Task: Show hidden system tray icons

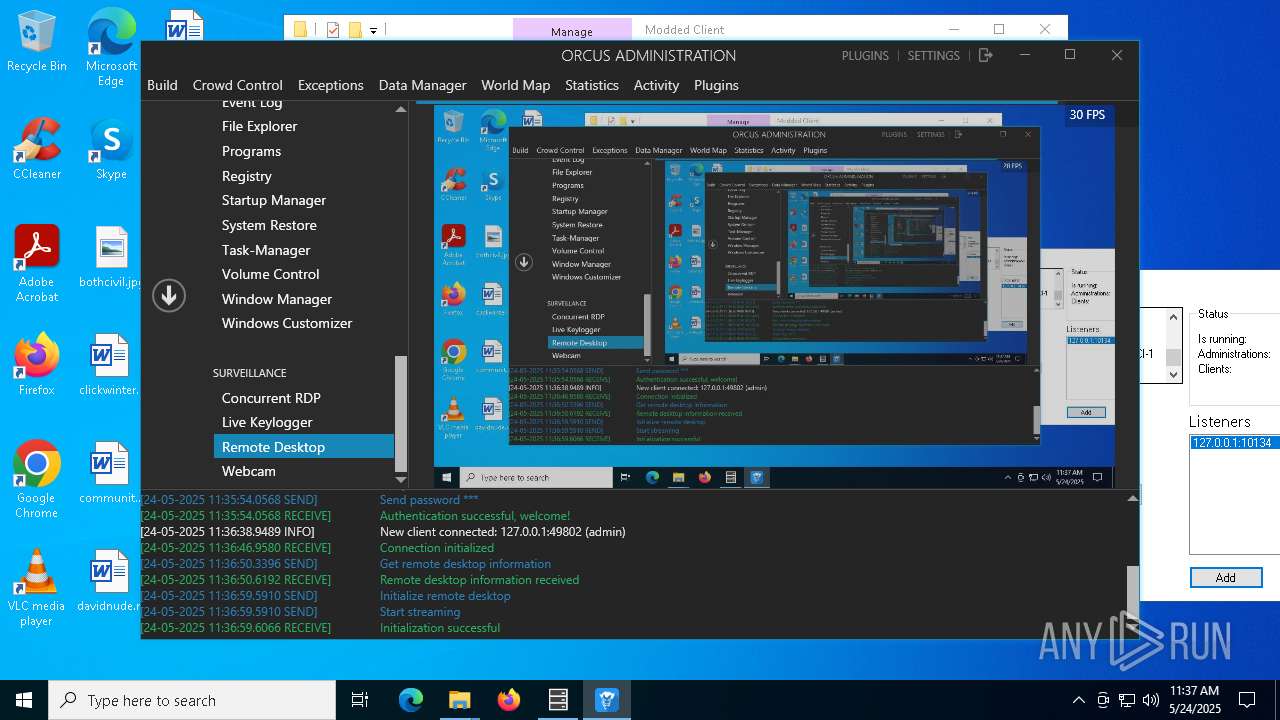Action: (x=1078, y=700)
